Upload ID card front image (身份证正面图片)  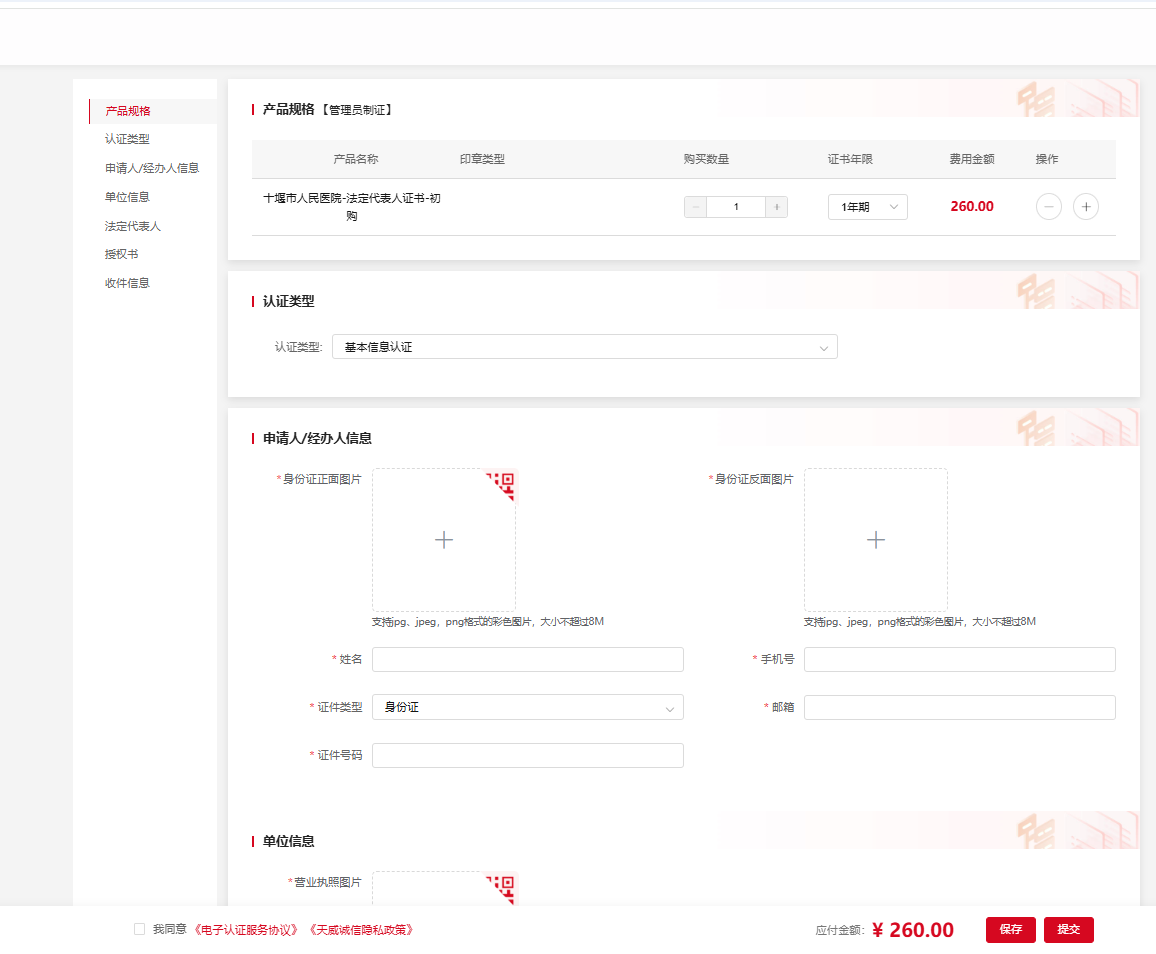[x=443, y=540]
